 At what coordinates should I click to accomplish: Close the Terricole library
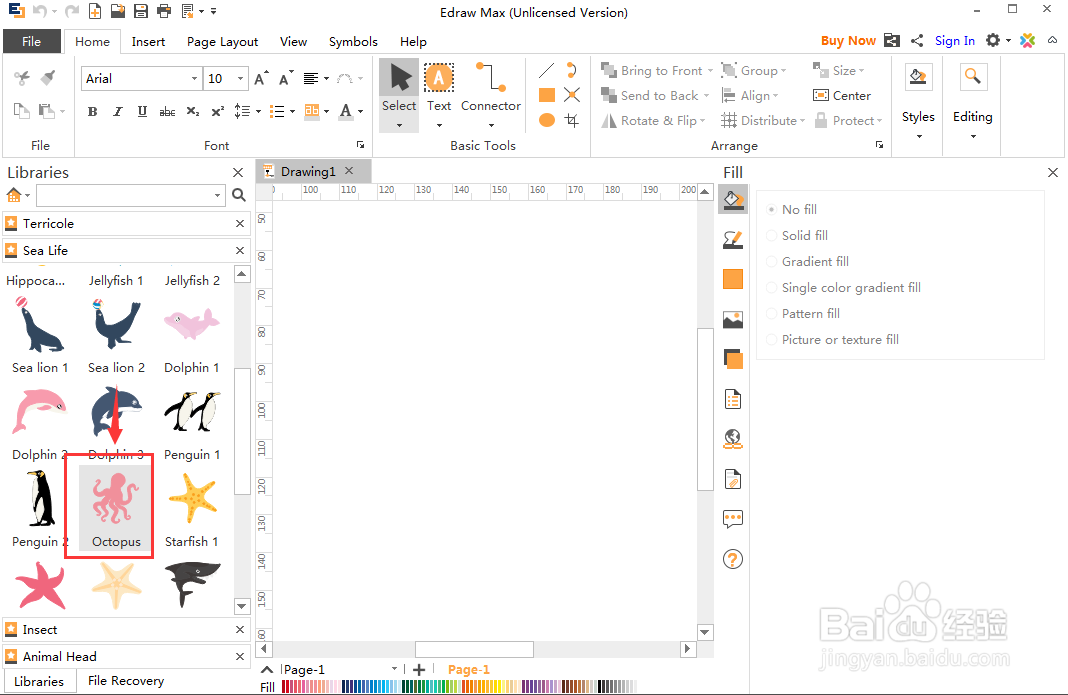tap(240, 223)
